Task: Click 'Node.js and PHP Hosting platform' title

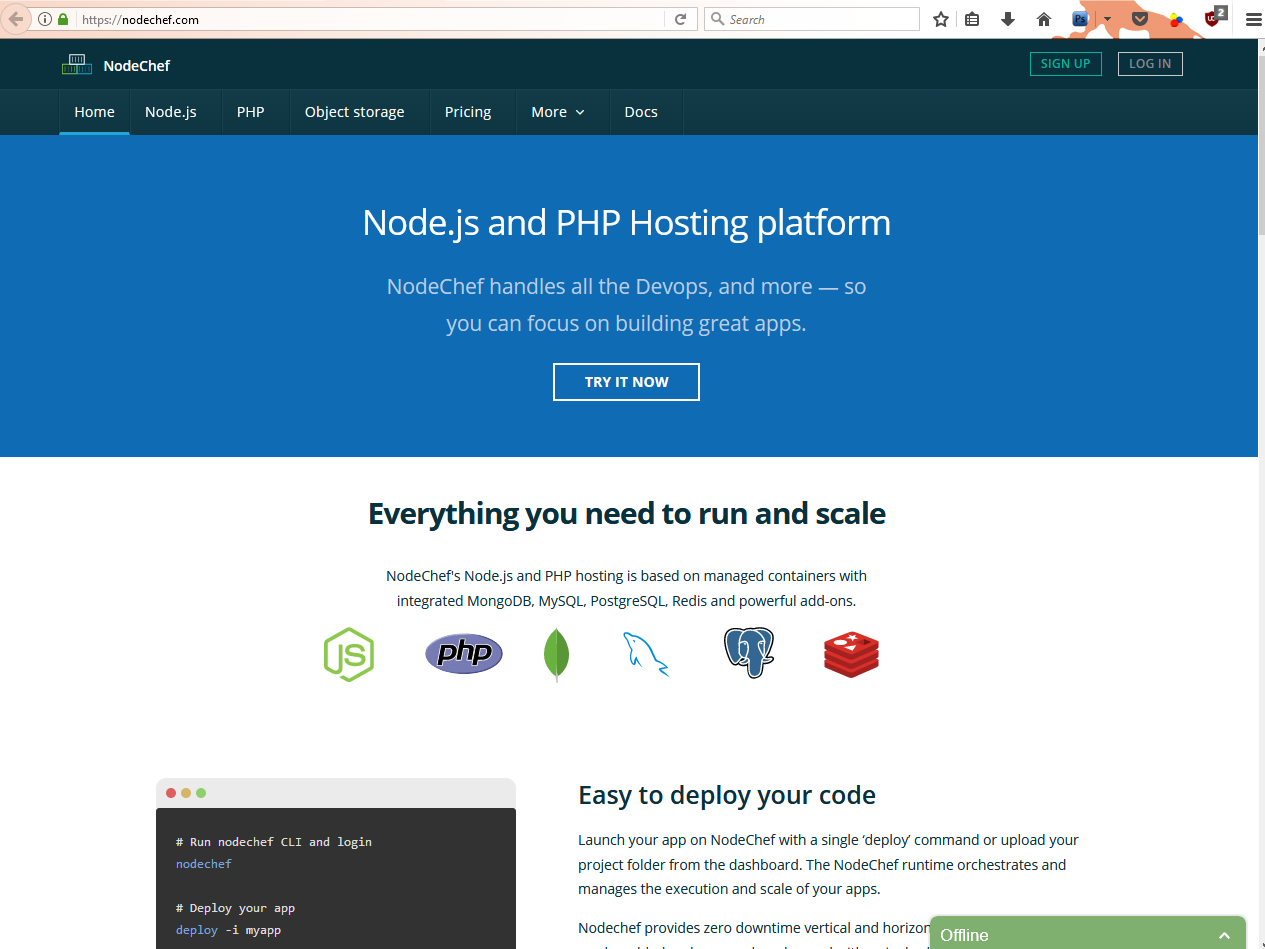Action: tap(627, 222)
